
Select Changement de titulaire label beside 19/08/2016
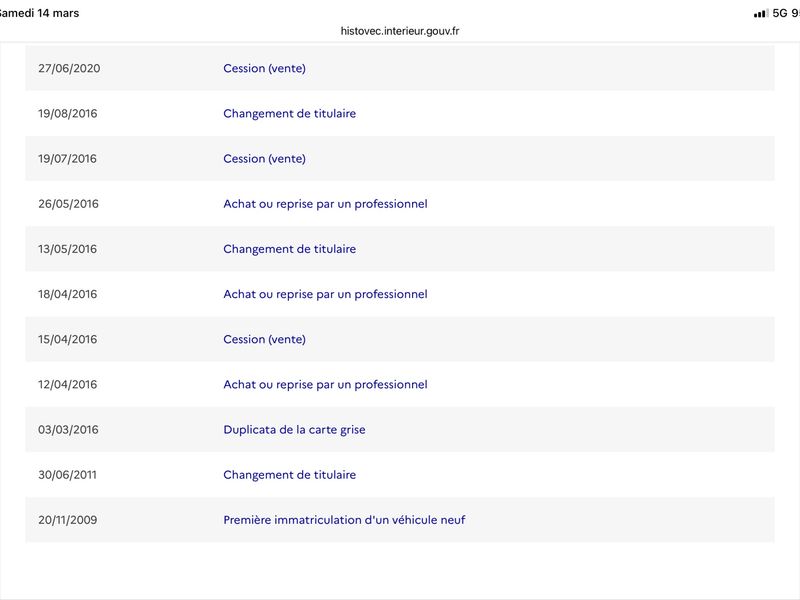[x=289, y=113]
